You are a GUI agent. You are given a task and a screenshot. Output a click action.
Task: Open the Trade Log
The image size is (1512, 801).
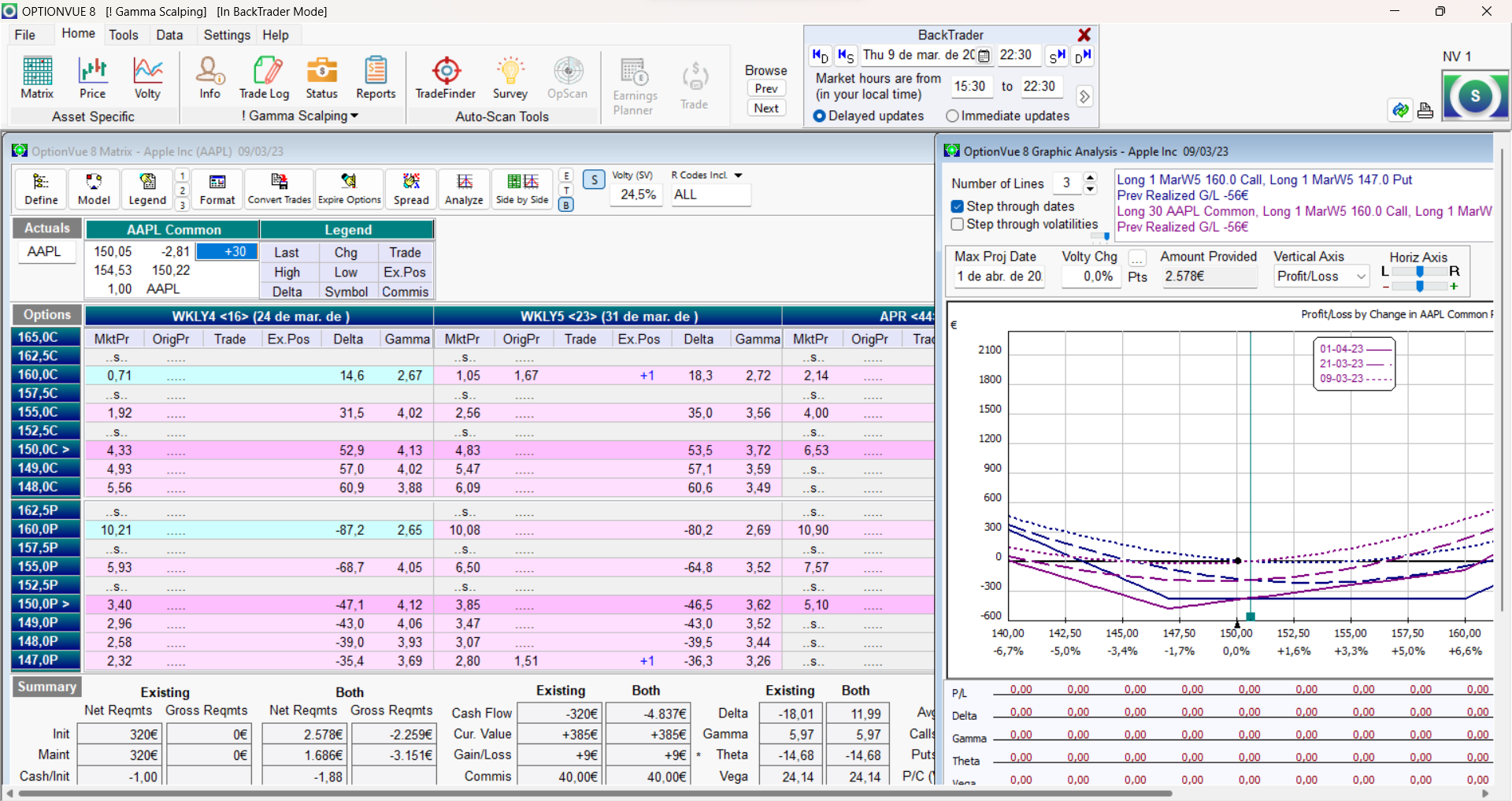265,78
